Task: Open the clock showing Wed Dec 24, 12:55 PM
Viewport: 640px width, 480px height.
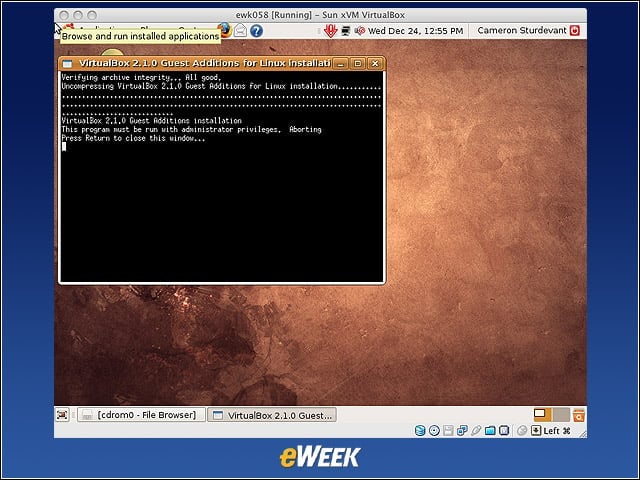Action: [x=416, y=31]
